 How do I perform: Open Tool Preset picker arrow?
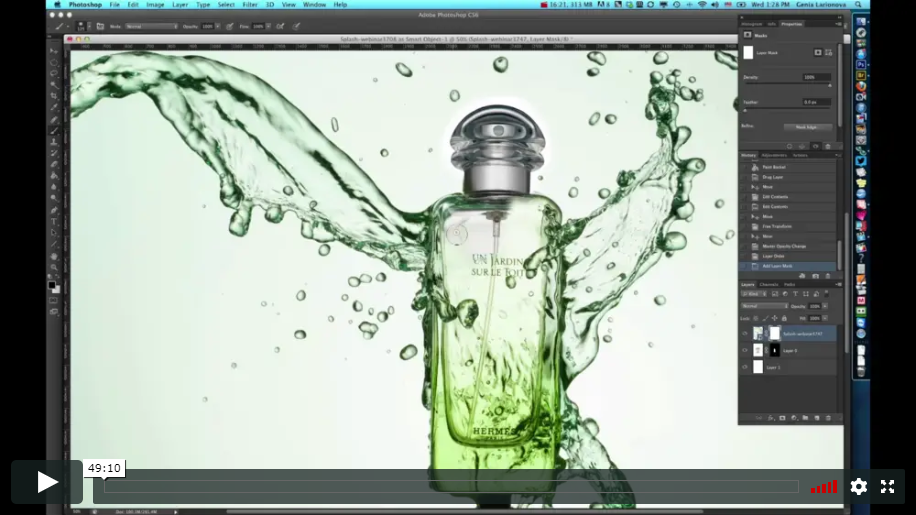pos(68,26)
